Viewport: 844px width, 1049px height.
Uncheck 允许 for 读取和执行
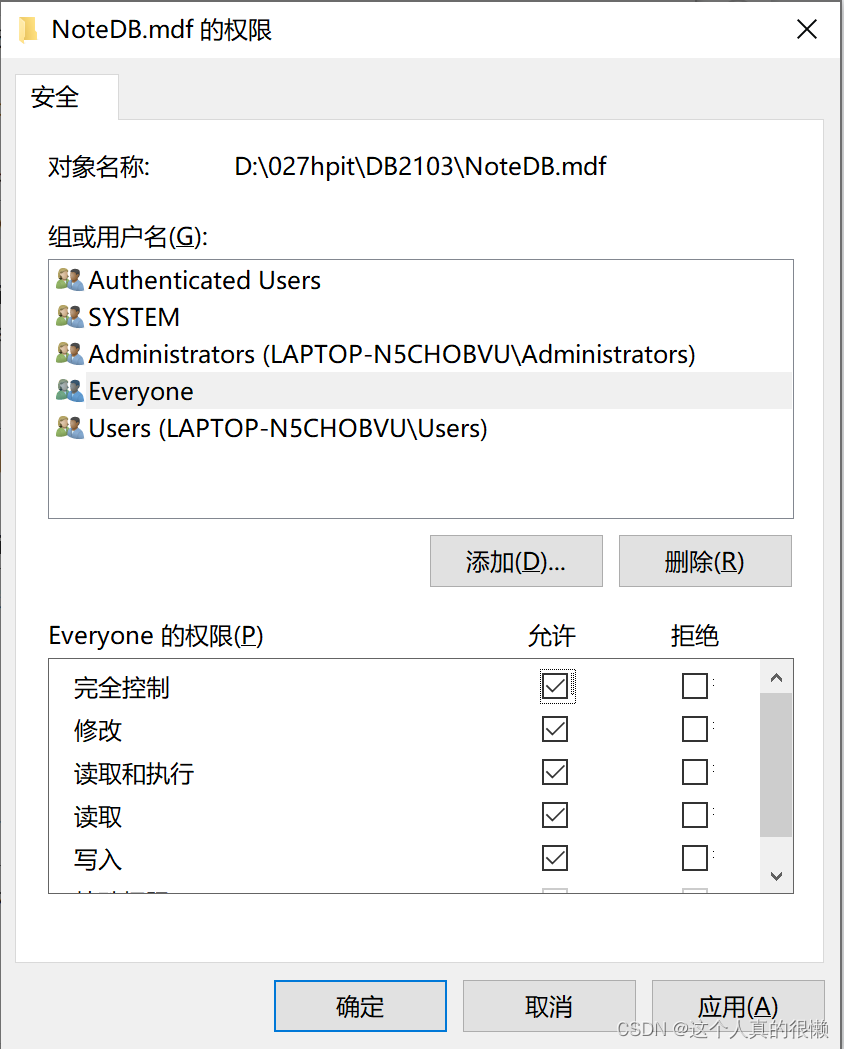(555, 771)
